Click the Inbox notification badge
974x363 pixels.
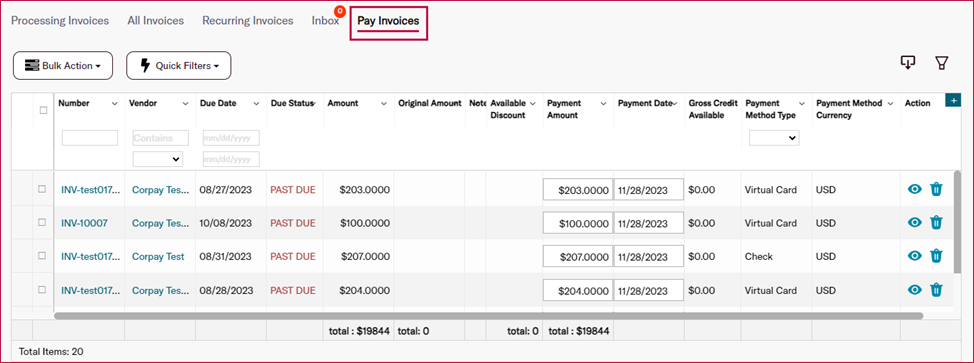[339, 11]
